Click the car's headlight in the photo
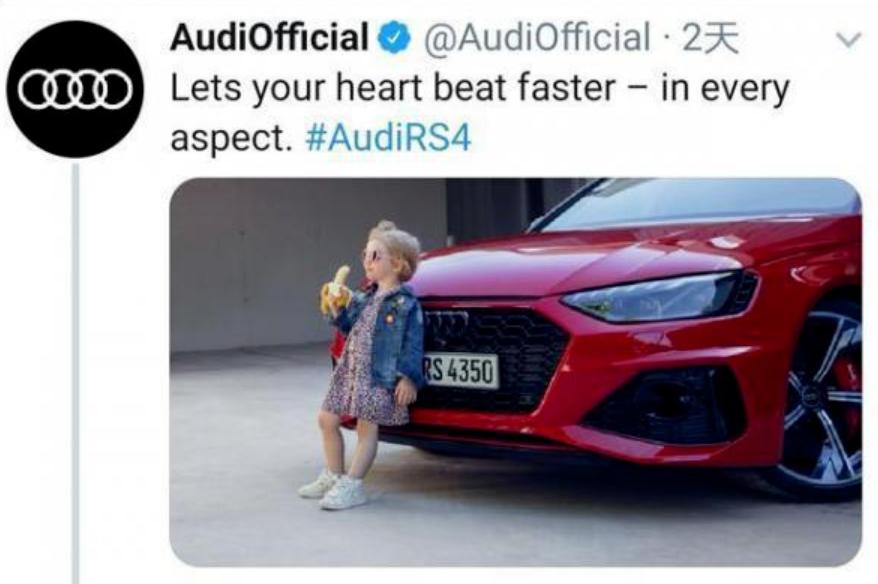 pos(659,296)
